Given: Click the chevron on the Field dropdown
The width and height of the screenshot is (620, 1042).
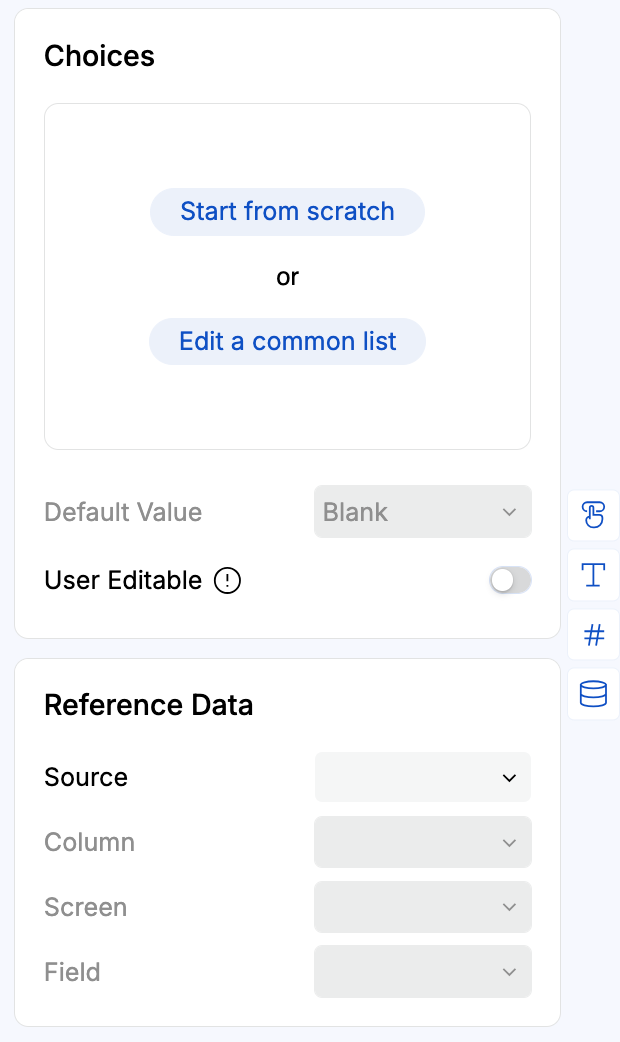Looking at the screenshot, I should [x=509, y=971].
